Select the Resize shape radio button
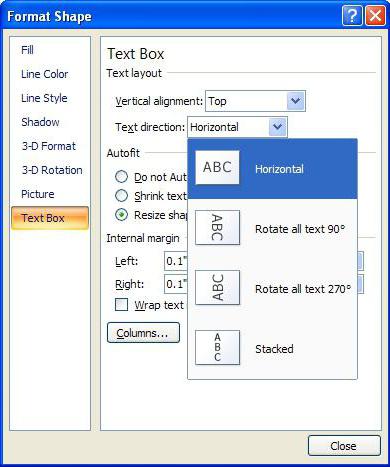 coord(121,215)
